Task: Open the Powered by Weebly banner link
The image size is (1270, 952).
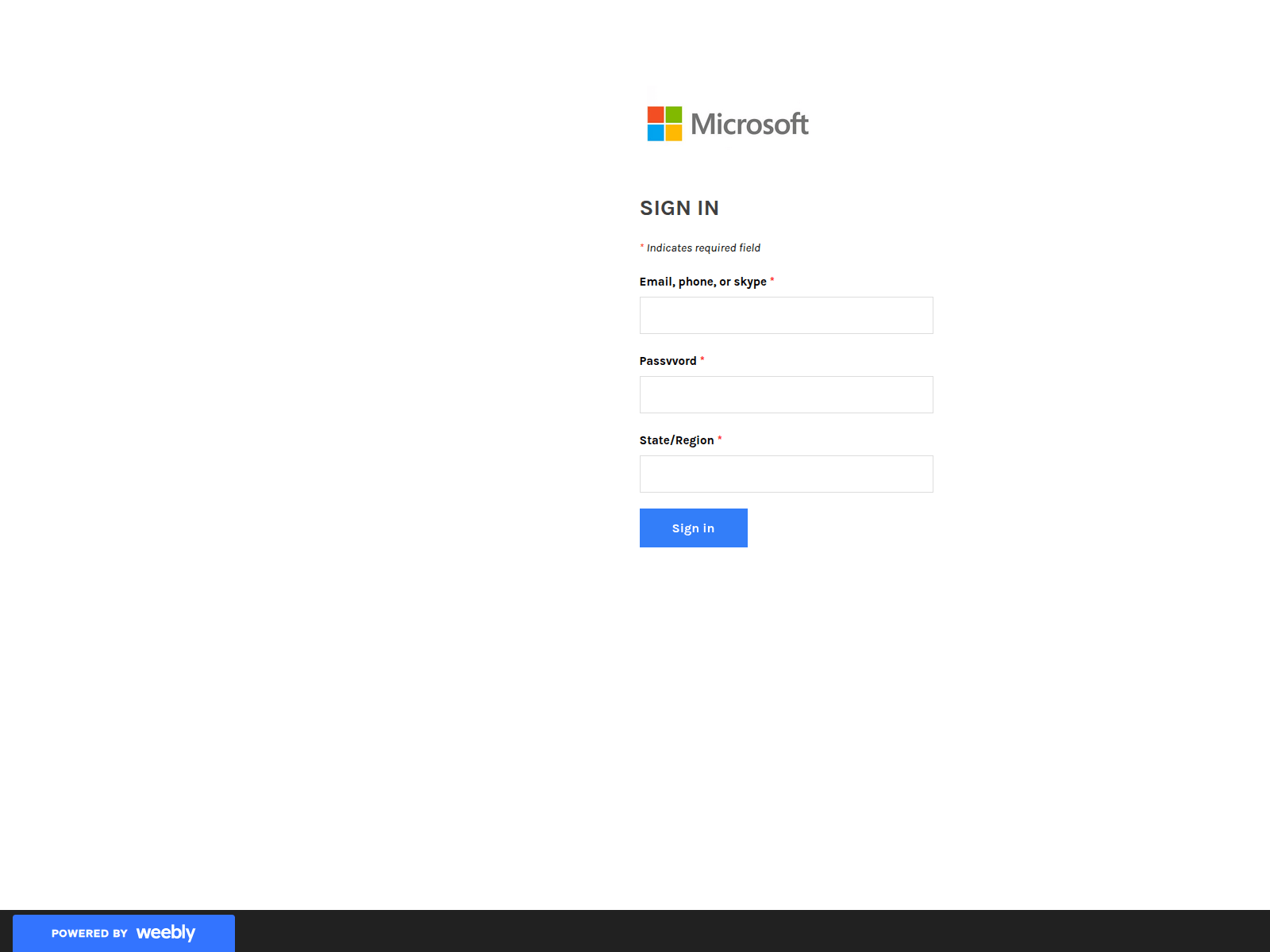Action: click(x=124, y=933)
